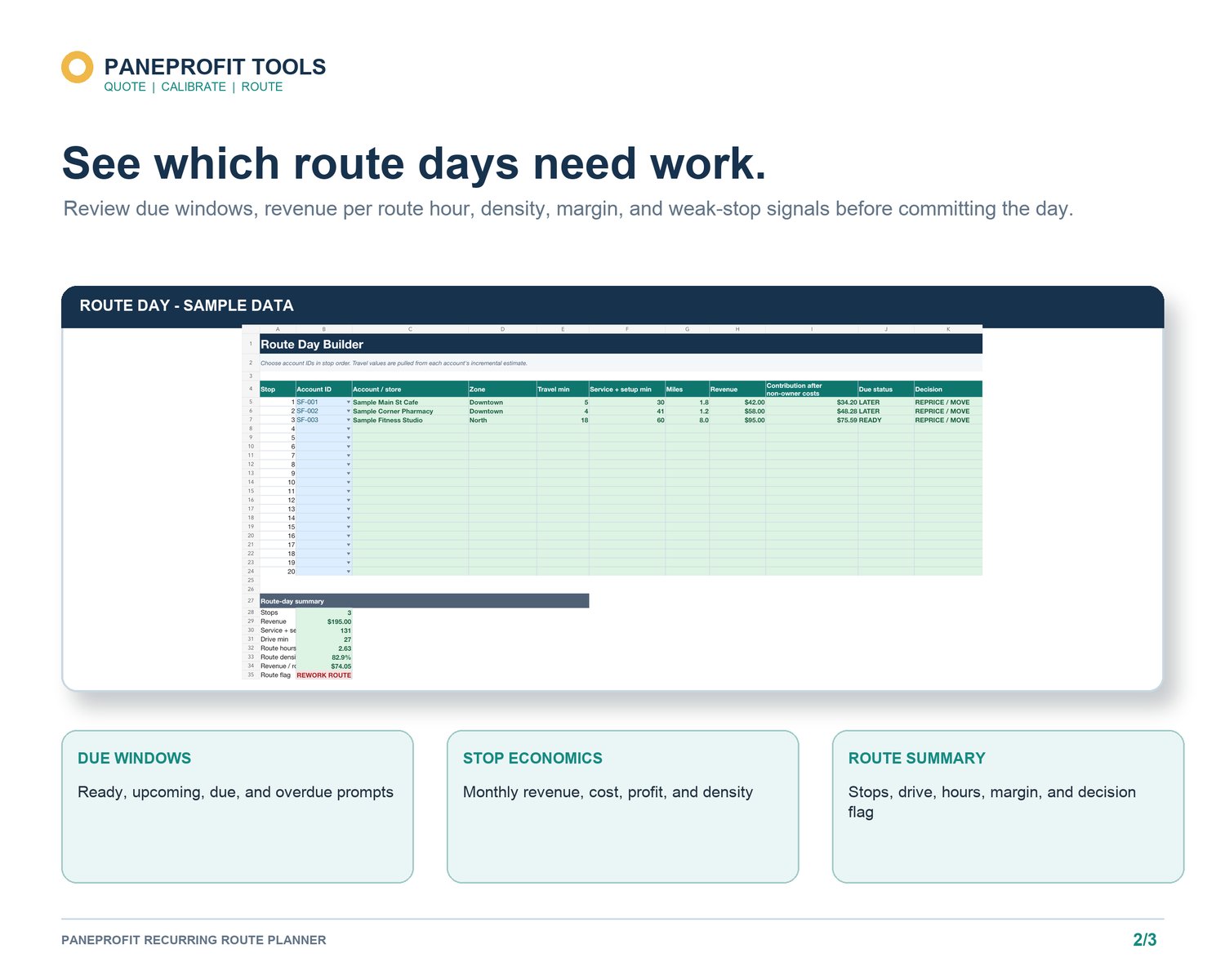Select the Due status column header
This screenshot has height=980, width=1225.
[885, 389]
